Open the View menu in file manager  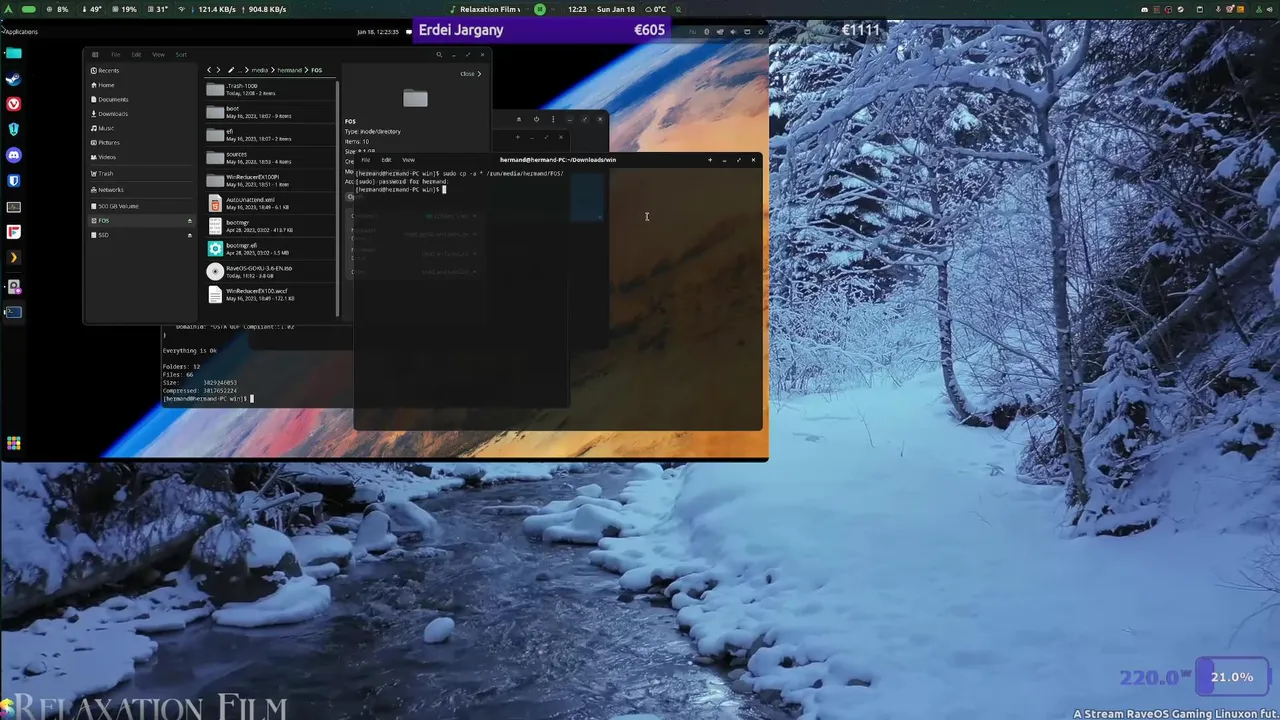coord(158,54)
